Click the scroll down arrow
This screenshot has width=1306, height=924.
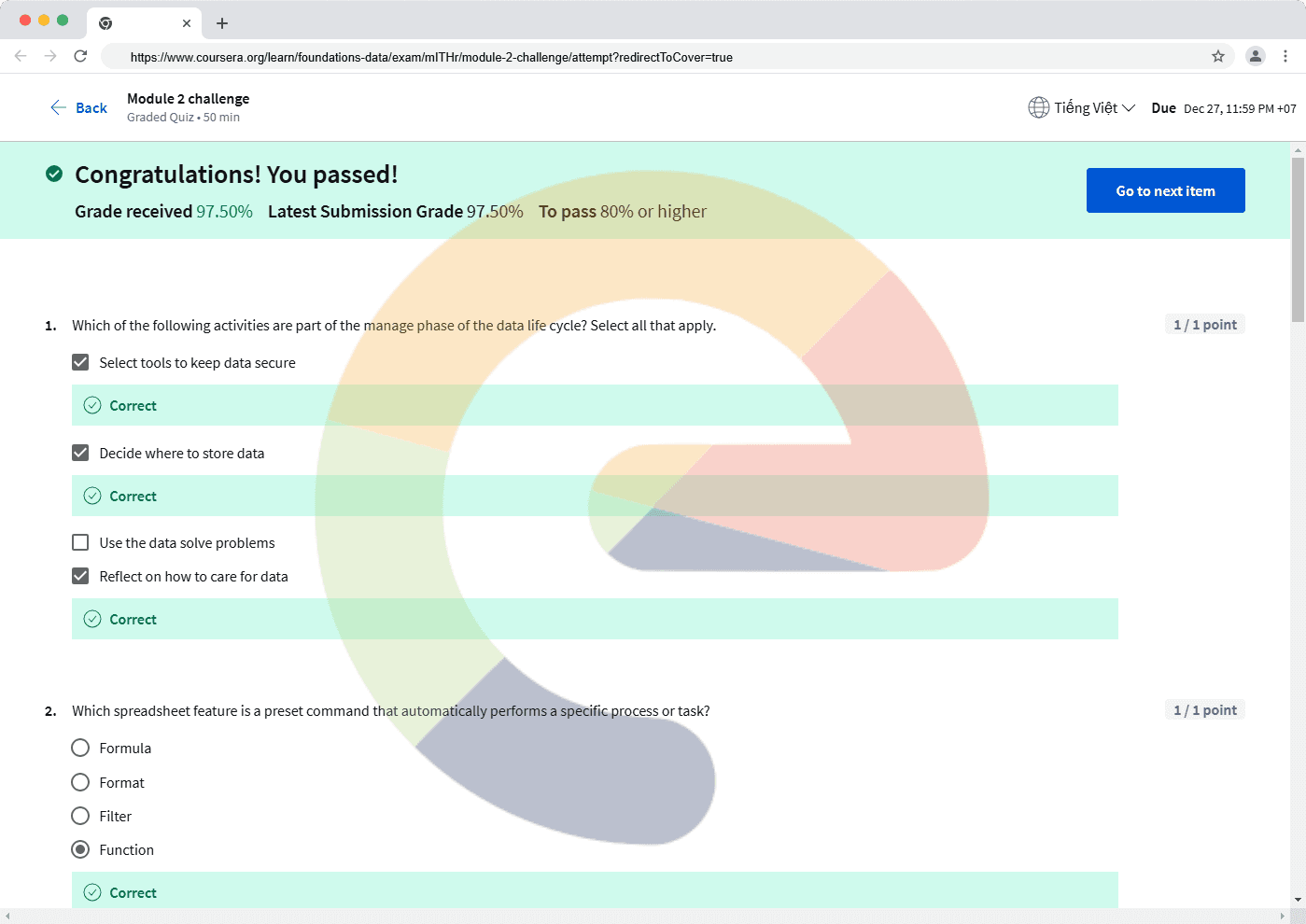pyautogui.click(x=1298, y=900)
